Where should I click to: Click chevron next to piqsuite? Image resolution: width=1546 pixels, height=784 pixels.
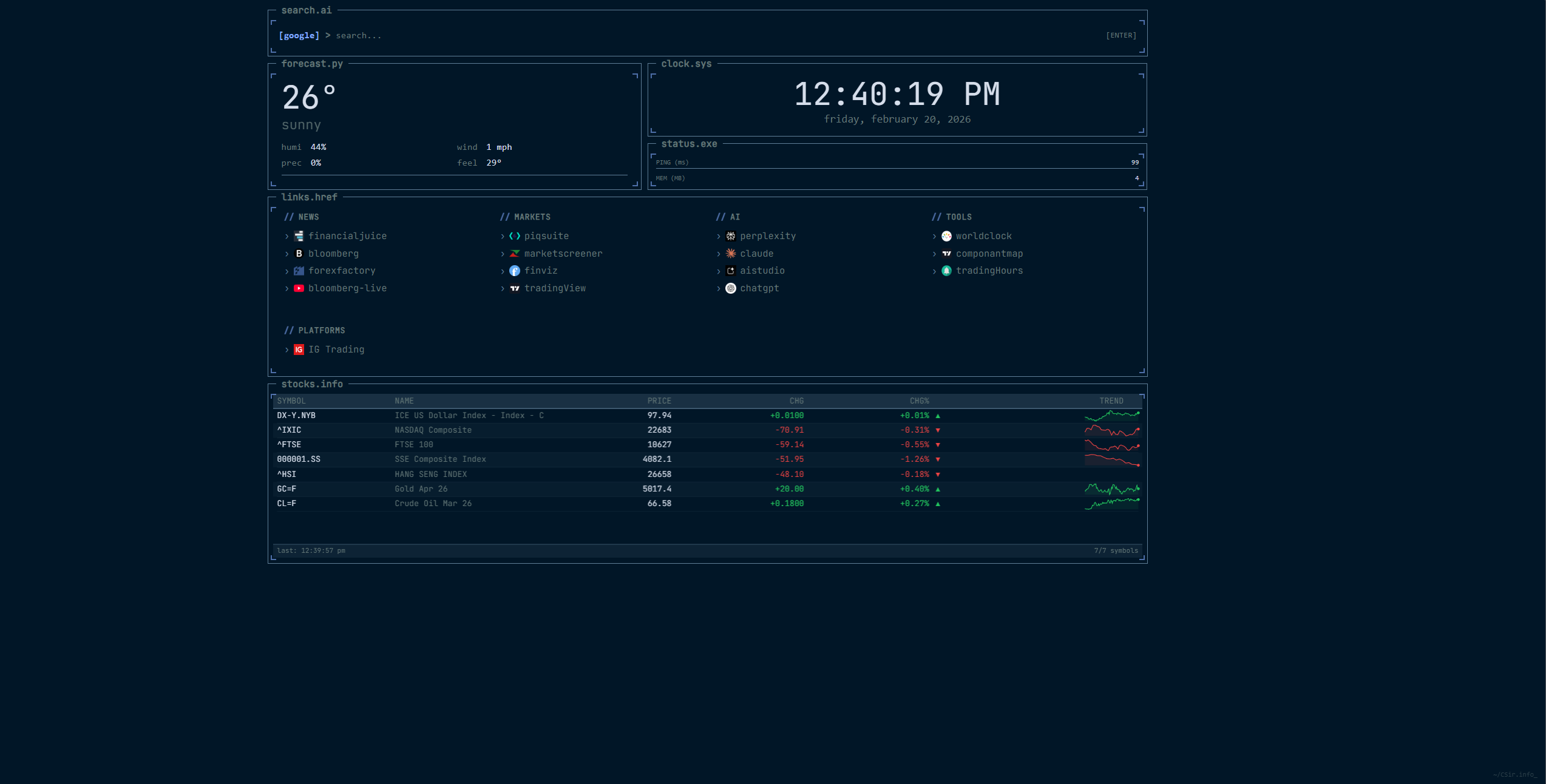click(x=503, y=237)
